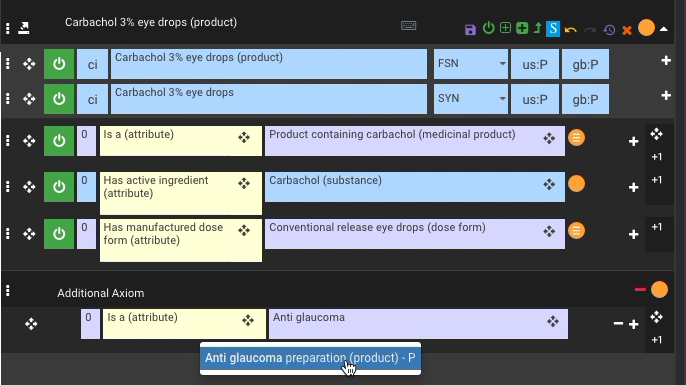Screen dimensions: 686x385
Task: Toggle active state of Has active ingredient row
Action: pos(59,187)
